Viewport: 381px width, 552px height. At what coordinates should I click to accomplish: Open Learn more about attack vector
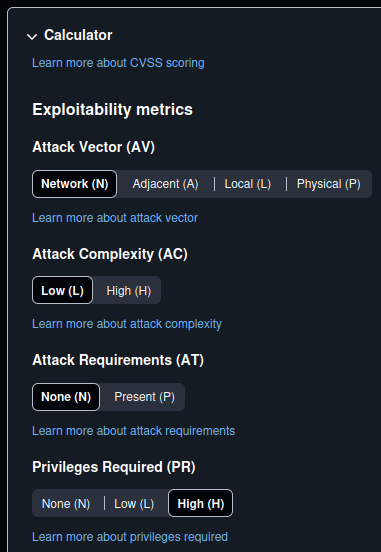(115, 218)
